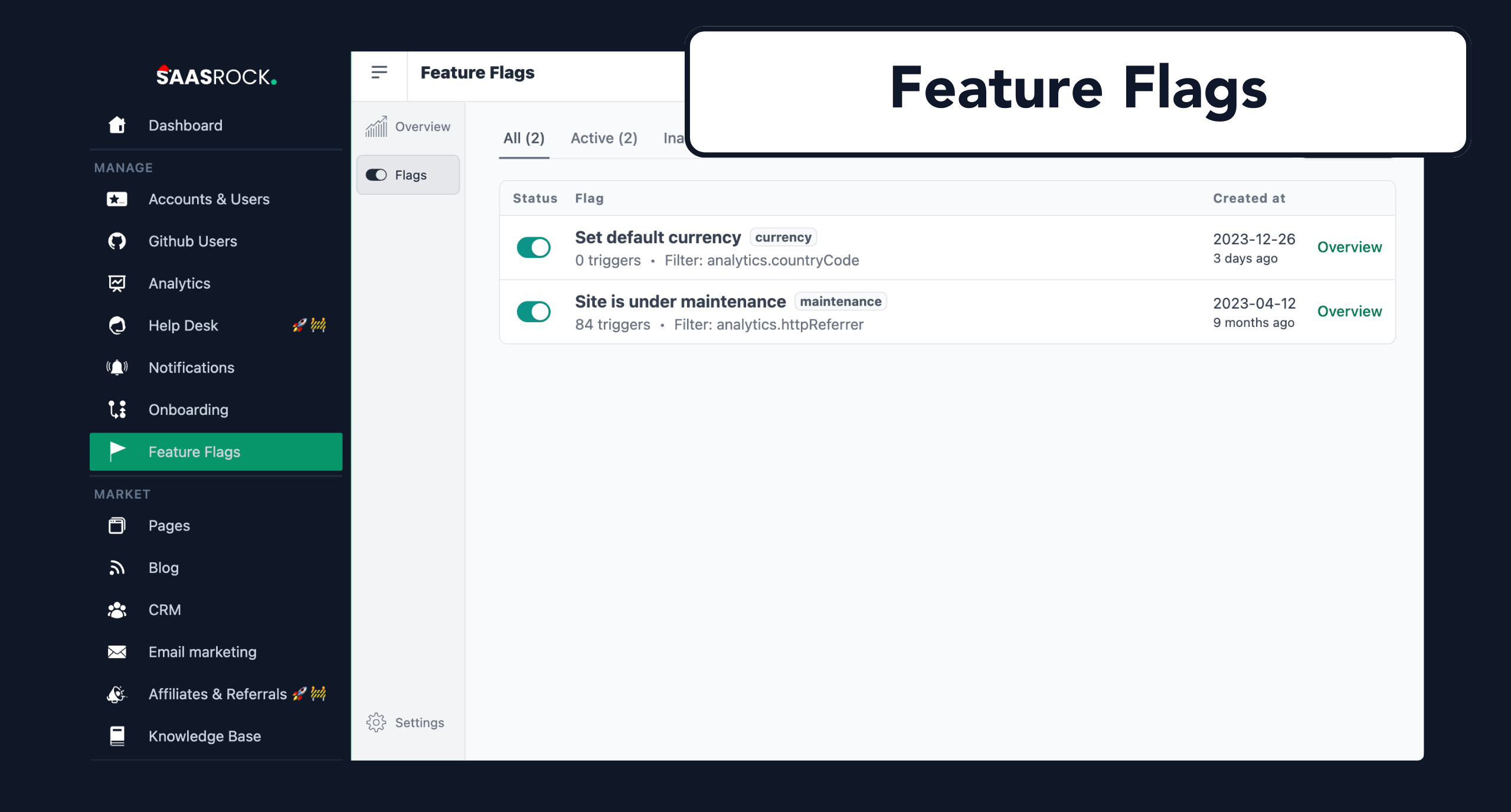
Task: Switch to the Active (2) tab
Action: pos(604,137)
